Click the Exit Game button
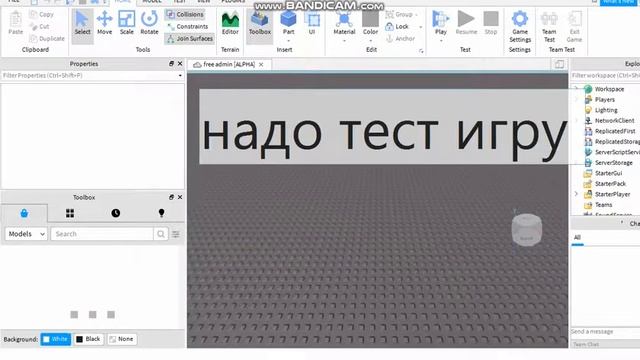 click(574, 27)
